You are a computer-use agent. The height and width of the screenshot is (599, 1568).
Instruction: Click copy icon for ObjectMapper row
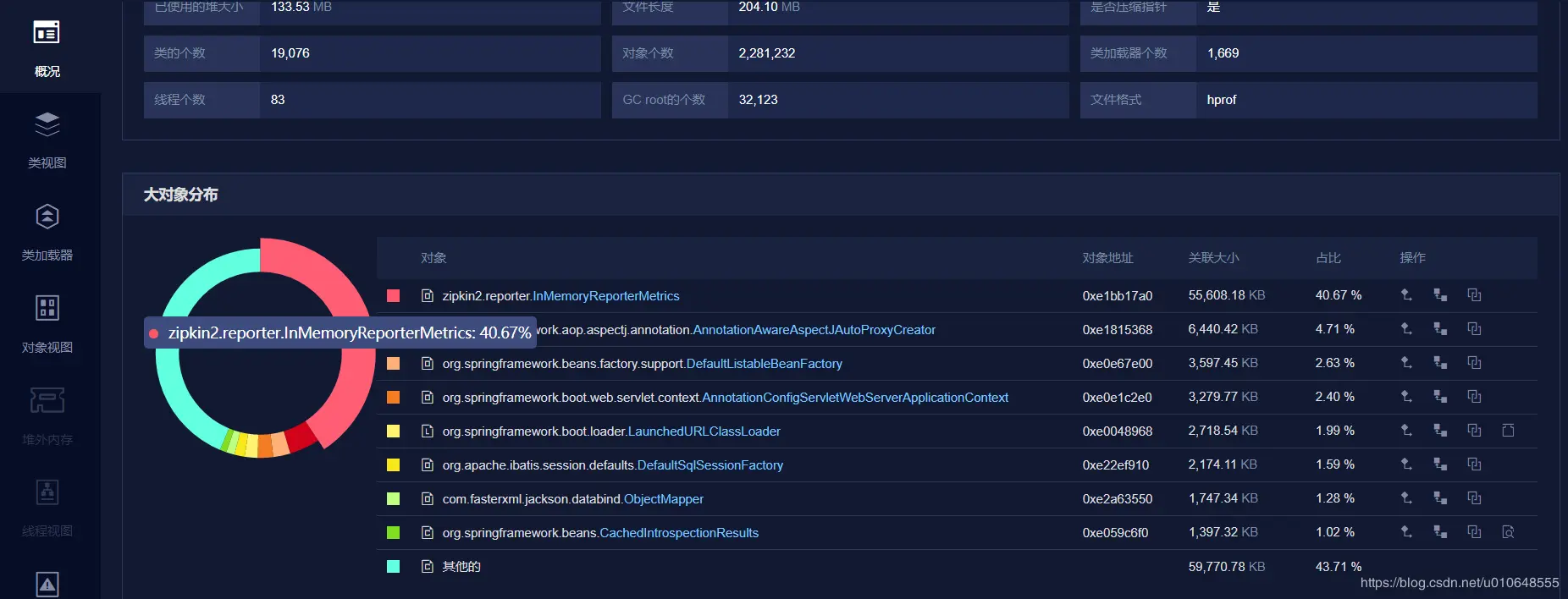click(1474, 498)
